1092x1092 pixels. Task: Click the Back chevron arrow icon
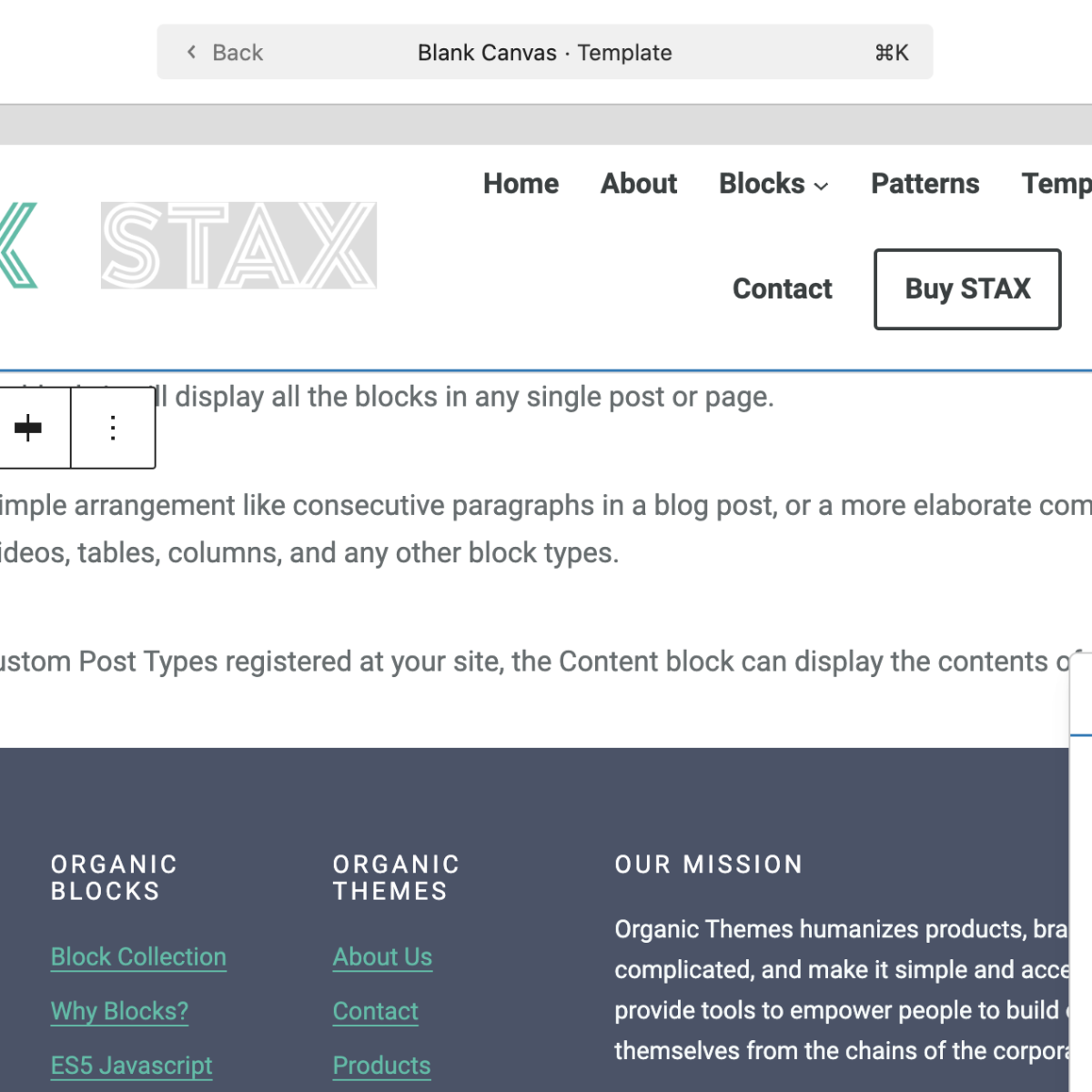pyautogui.click(x=191, y=52)
